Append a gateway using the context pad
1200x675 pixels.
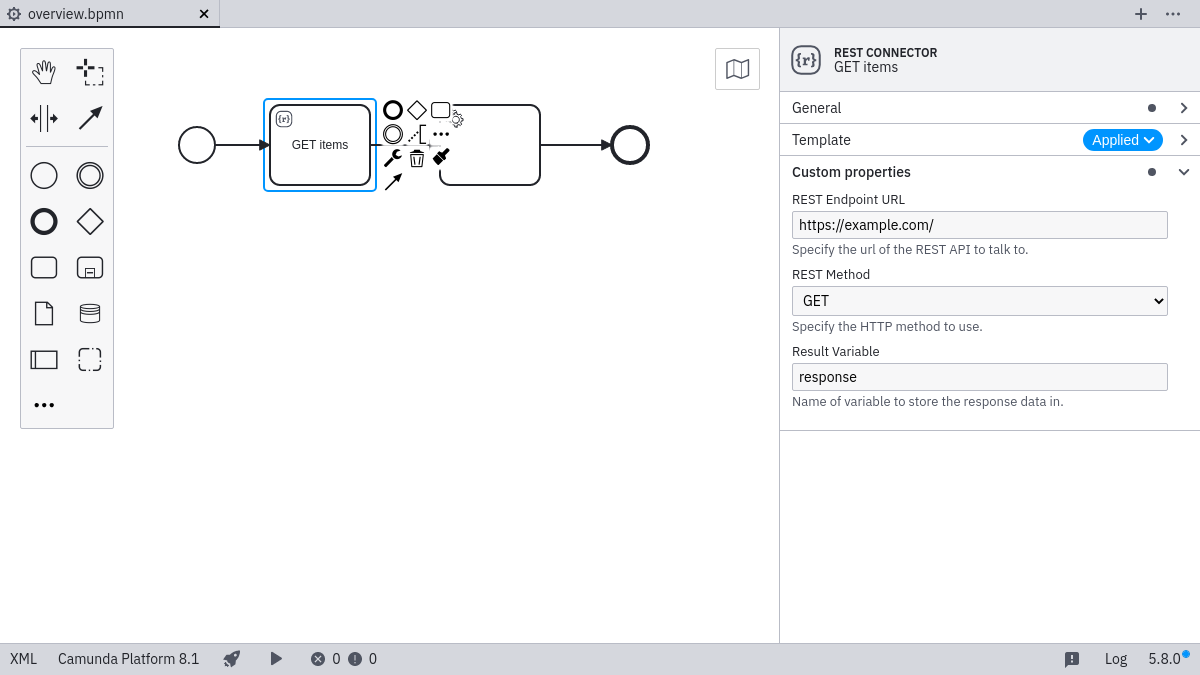pyautogui.click(x=416, y=109)
